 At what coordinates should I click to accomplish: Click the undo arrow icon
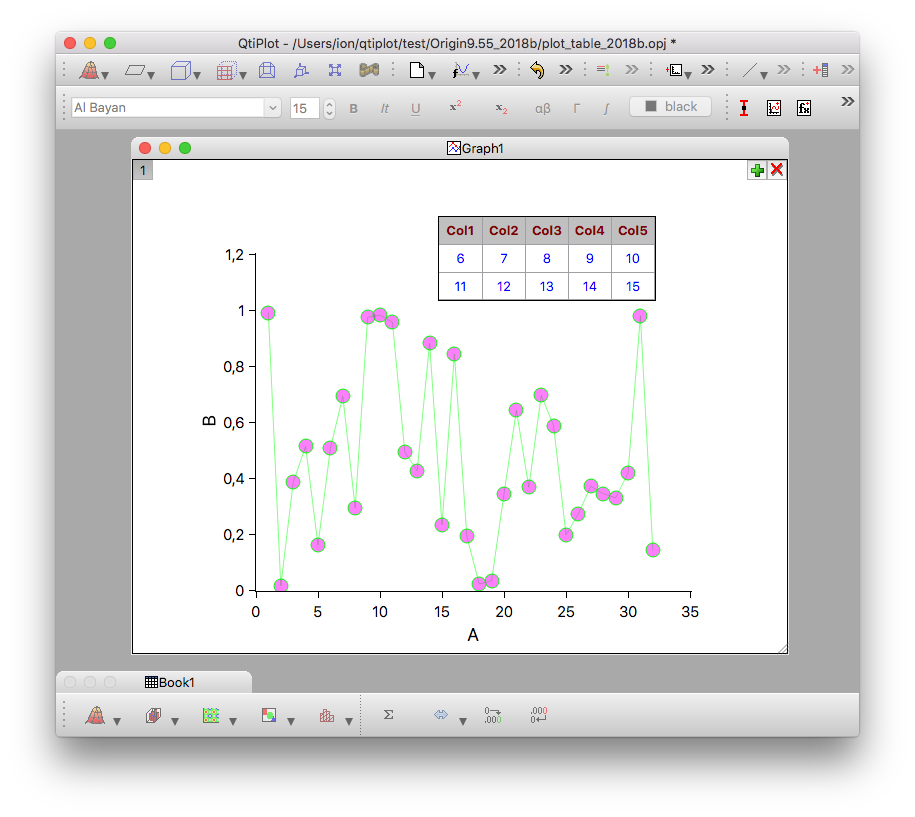(537, 70)
